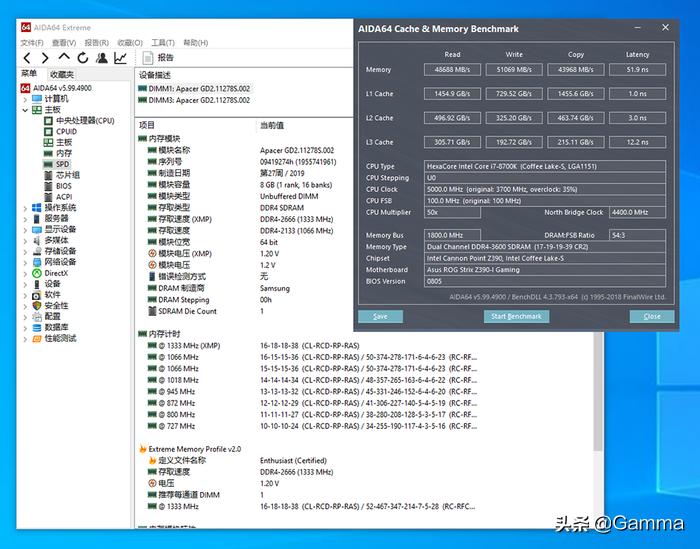Click the 显示设备 monitor icon
Viewport: 700px width, 549px height.
pos(37,229)
